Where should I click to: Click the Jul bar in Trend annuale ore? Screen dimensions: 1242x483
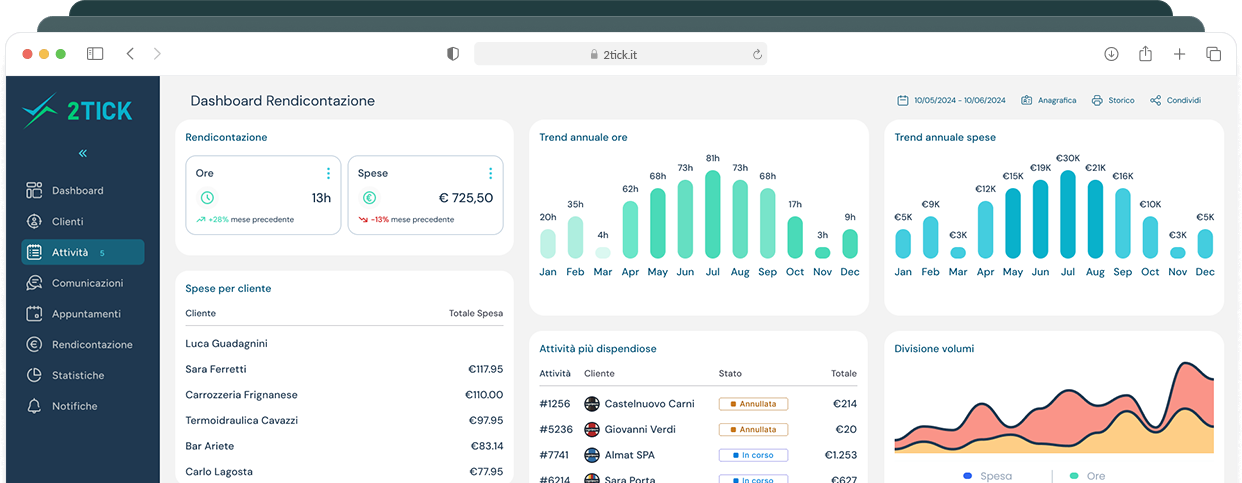[712, 214]
